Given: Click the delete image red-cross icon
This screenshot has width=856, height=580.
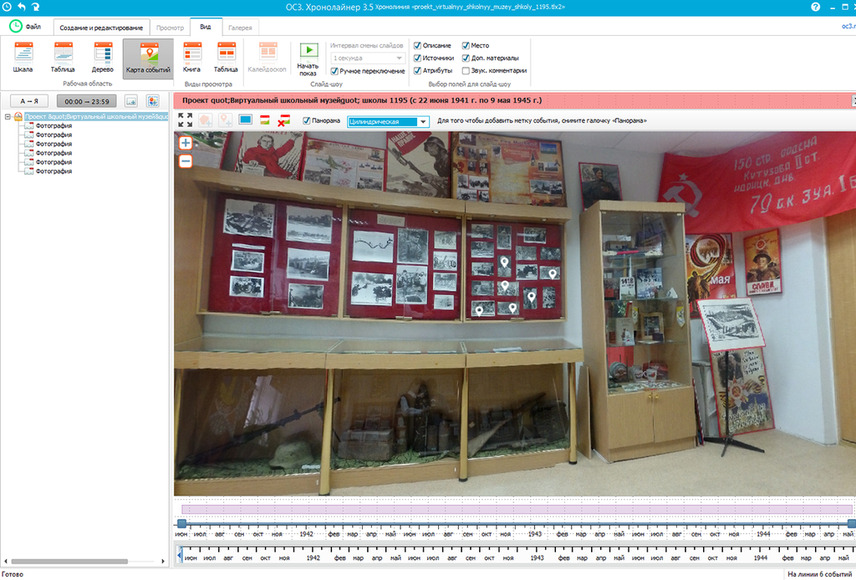Looking at the screenshot, I should tap(284, 120).
